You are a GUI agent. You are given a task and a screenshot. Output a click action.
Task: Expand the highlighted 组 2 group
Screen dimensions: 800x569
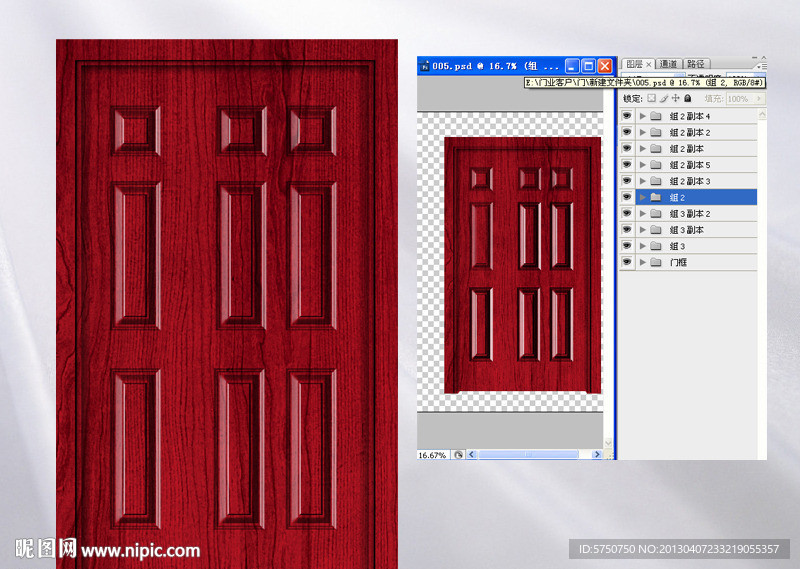coord(643,197)
